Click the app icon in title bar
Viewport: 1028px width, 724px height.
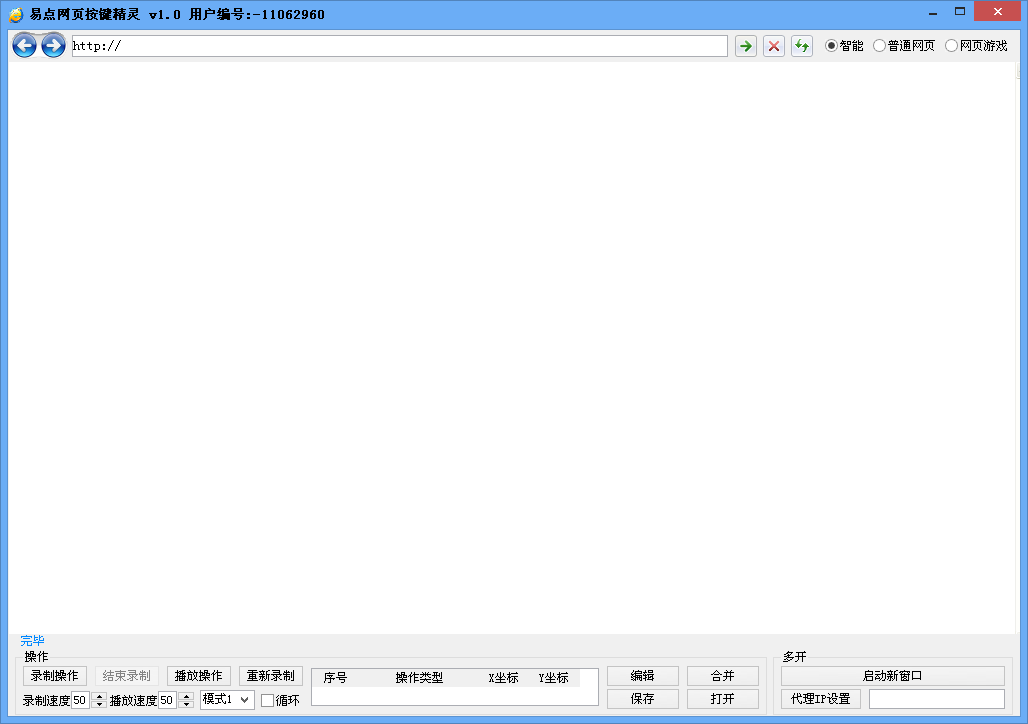(x=16, y=14)
